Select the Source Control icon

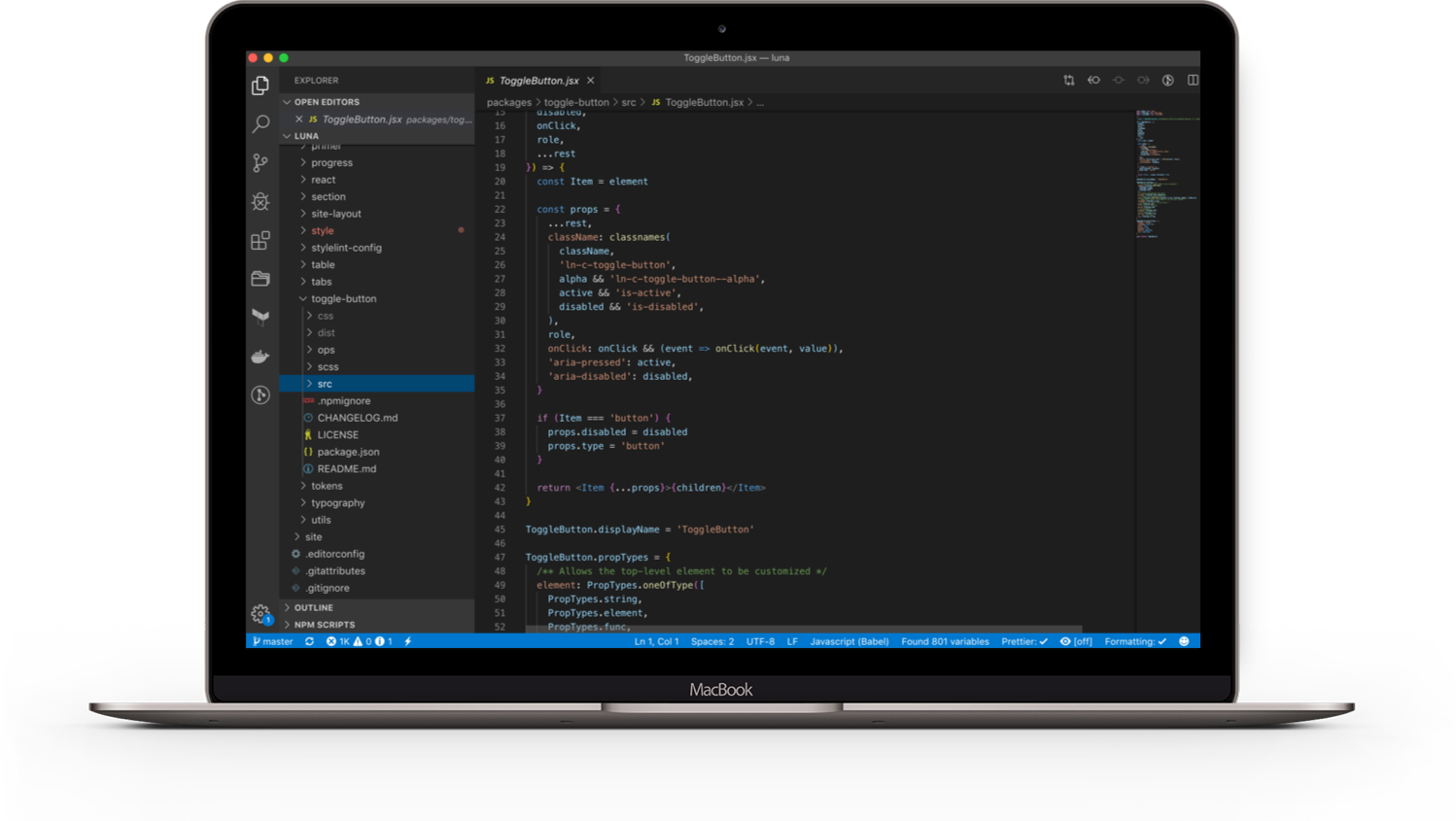(260, 162)
